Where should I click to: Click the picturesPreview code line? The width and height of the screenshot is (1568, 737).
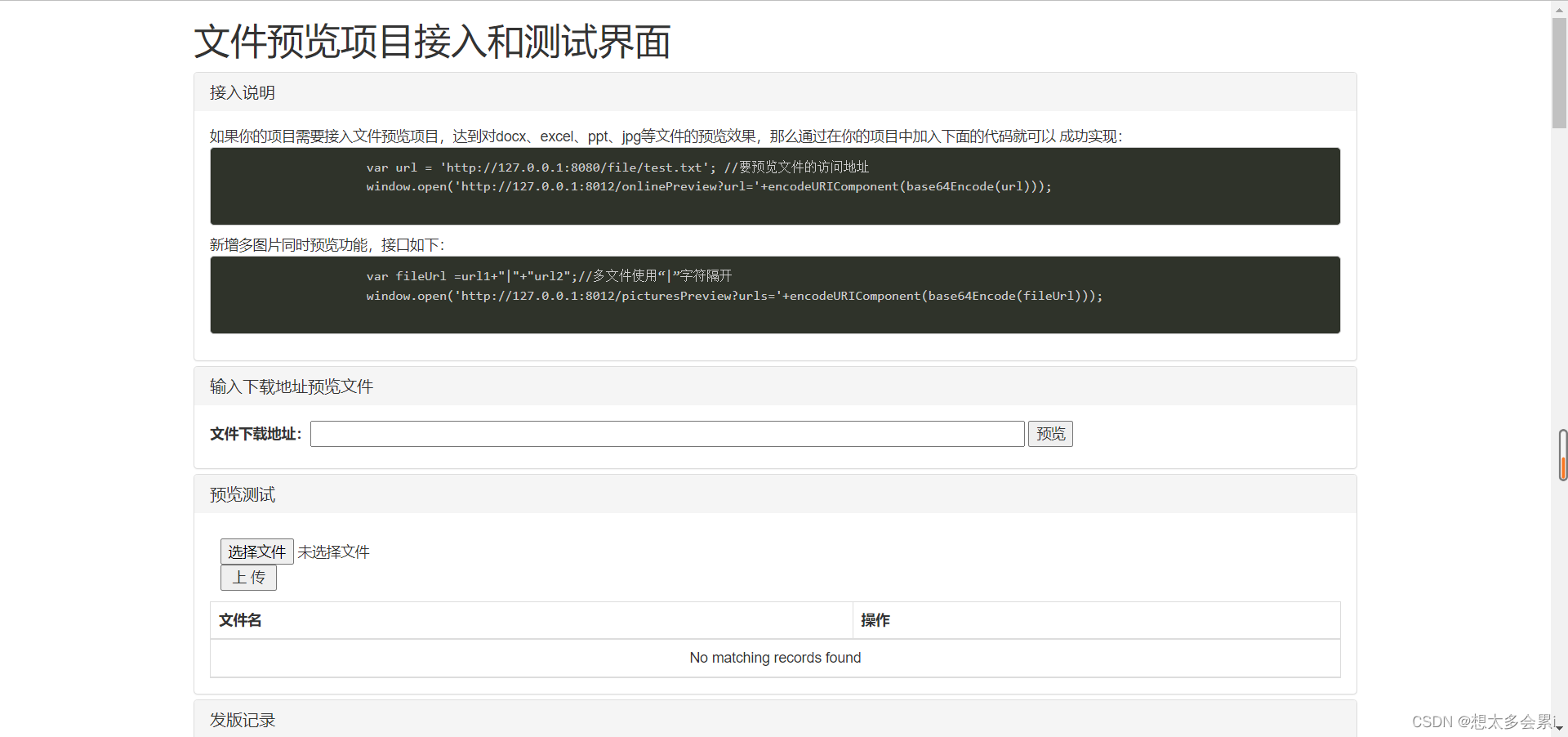coord(734,296)
